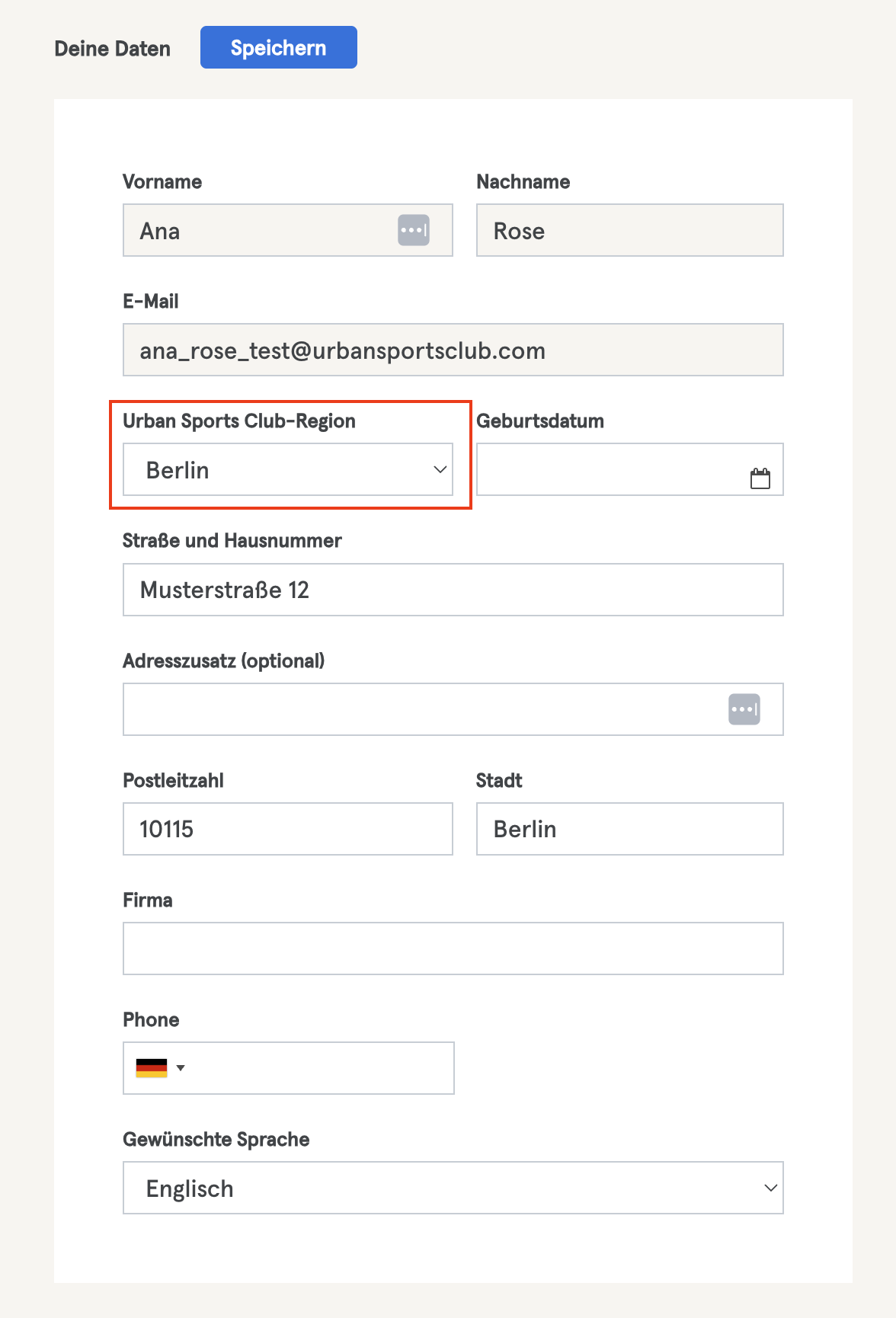The height and width of the screenshot is (1318, 896).
Task: Click the German flag icon
Action: [152, 1068]
